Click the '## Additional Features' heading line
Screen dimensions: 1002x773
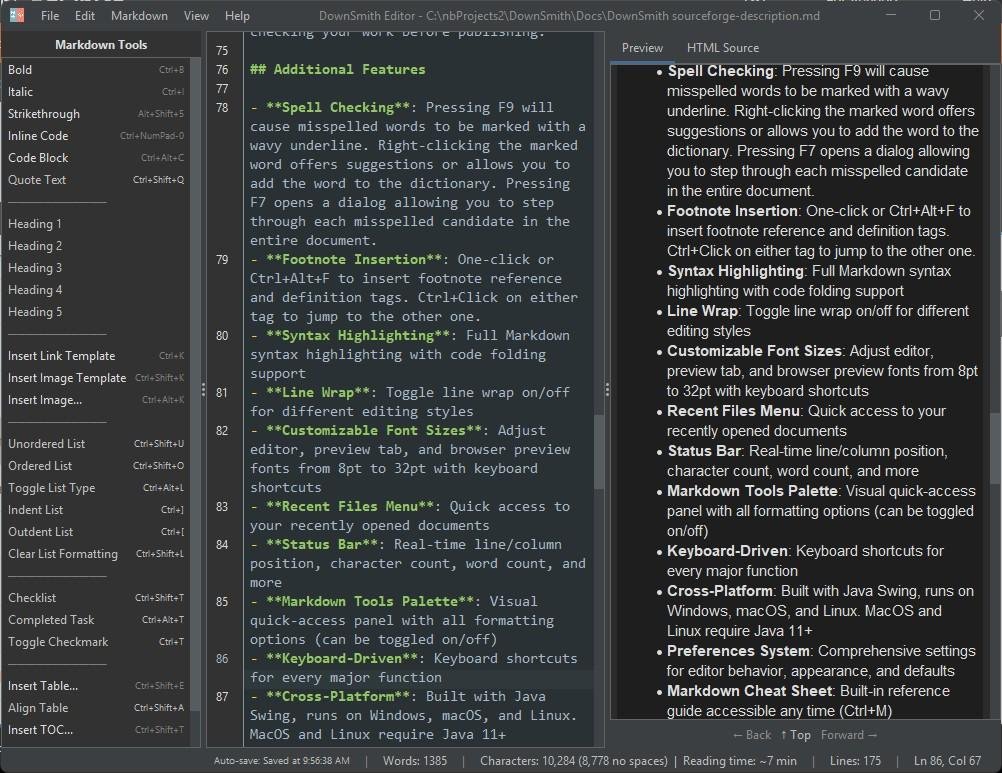[337, 69]
